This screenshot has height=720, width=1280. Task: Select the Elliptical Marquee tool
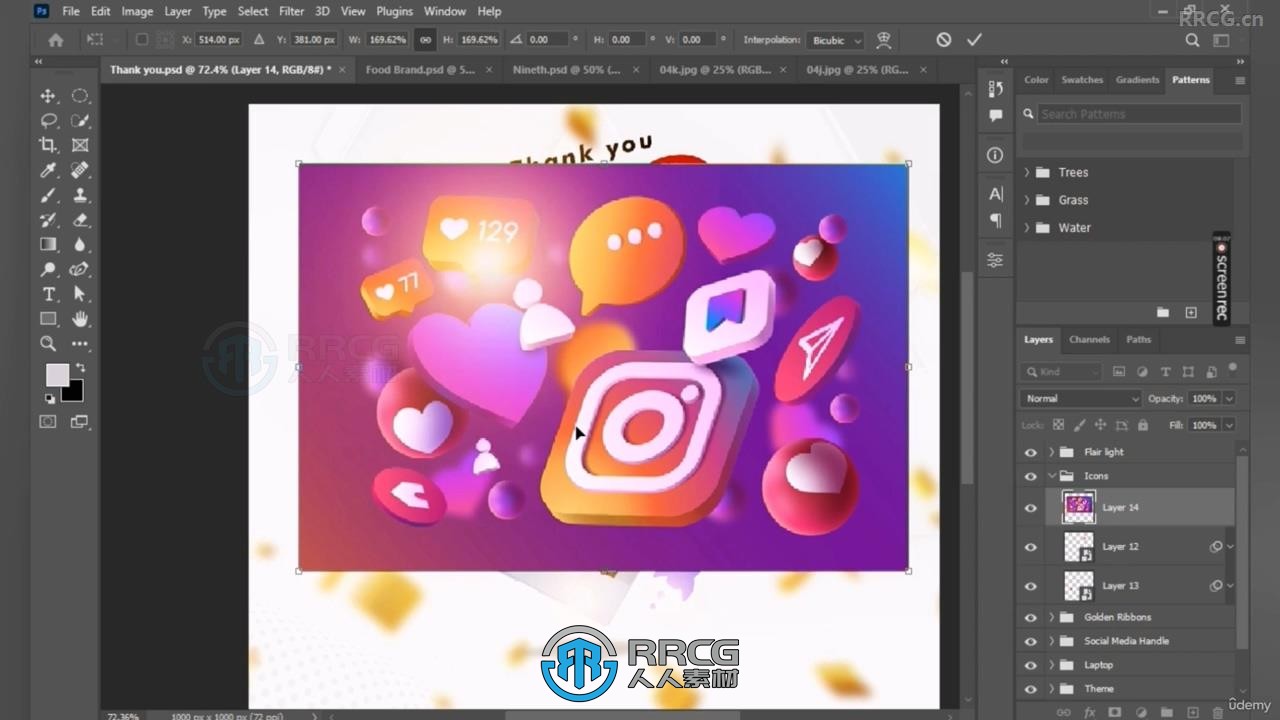click(x=80, y=96)
